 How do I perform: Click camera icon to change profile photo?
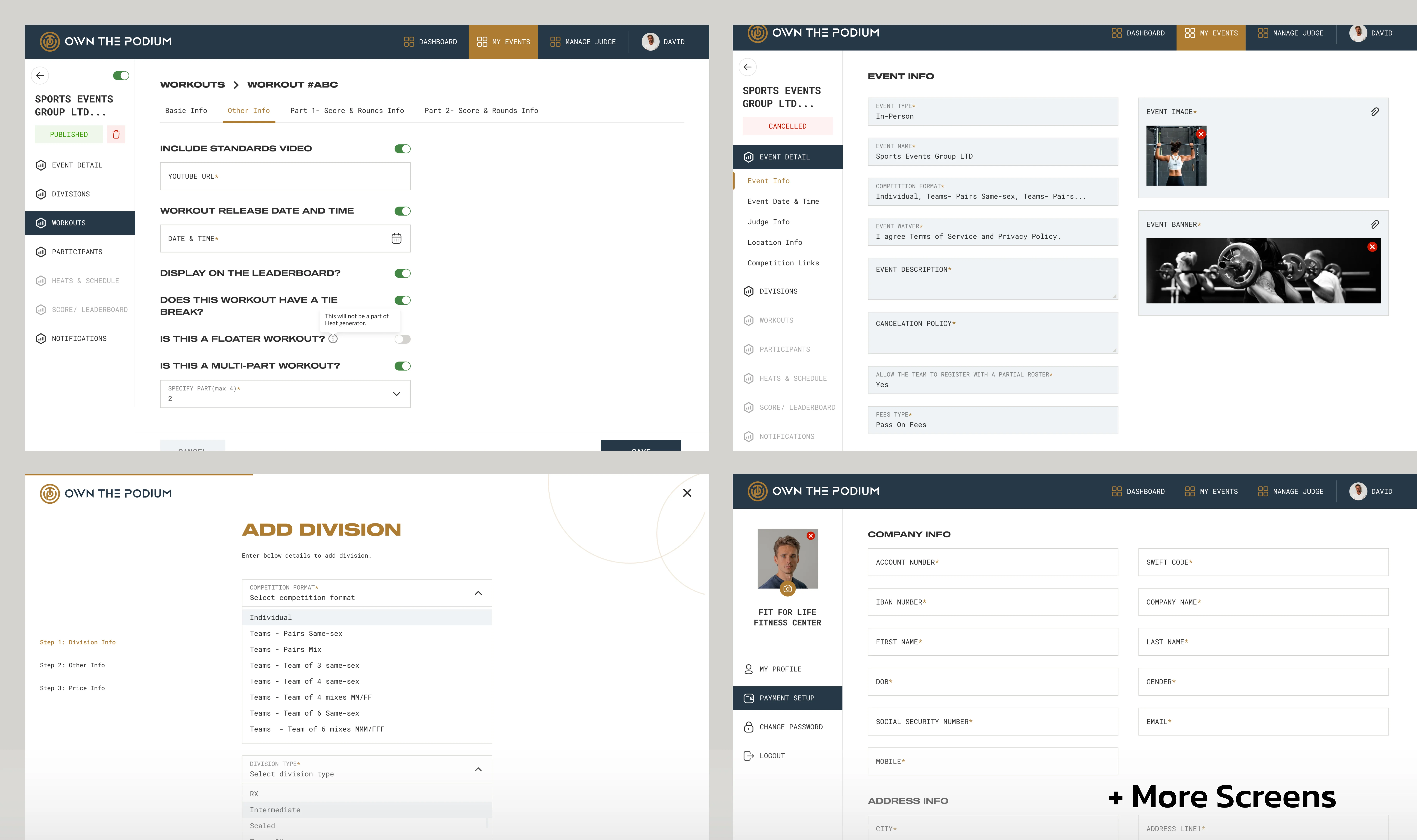click(x=787, y=589)
